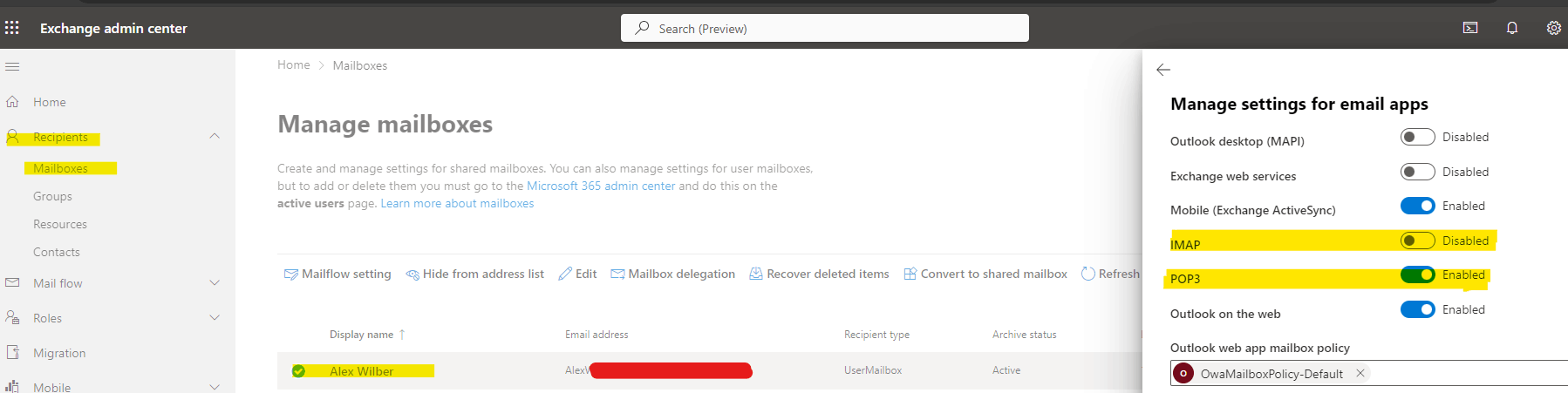Click the Mail flow envelope icon
Screen dimensions: 1568x393
point(12,283)
